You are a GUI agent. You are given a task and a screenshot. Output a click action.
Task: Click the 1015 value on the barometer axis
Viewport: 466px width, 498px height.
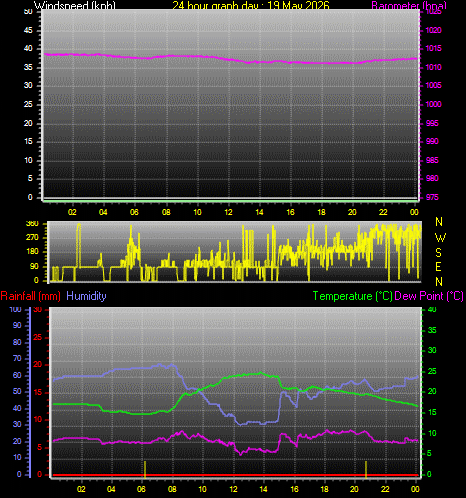tap(433, 49)
